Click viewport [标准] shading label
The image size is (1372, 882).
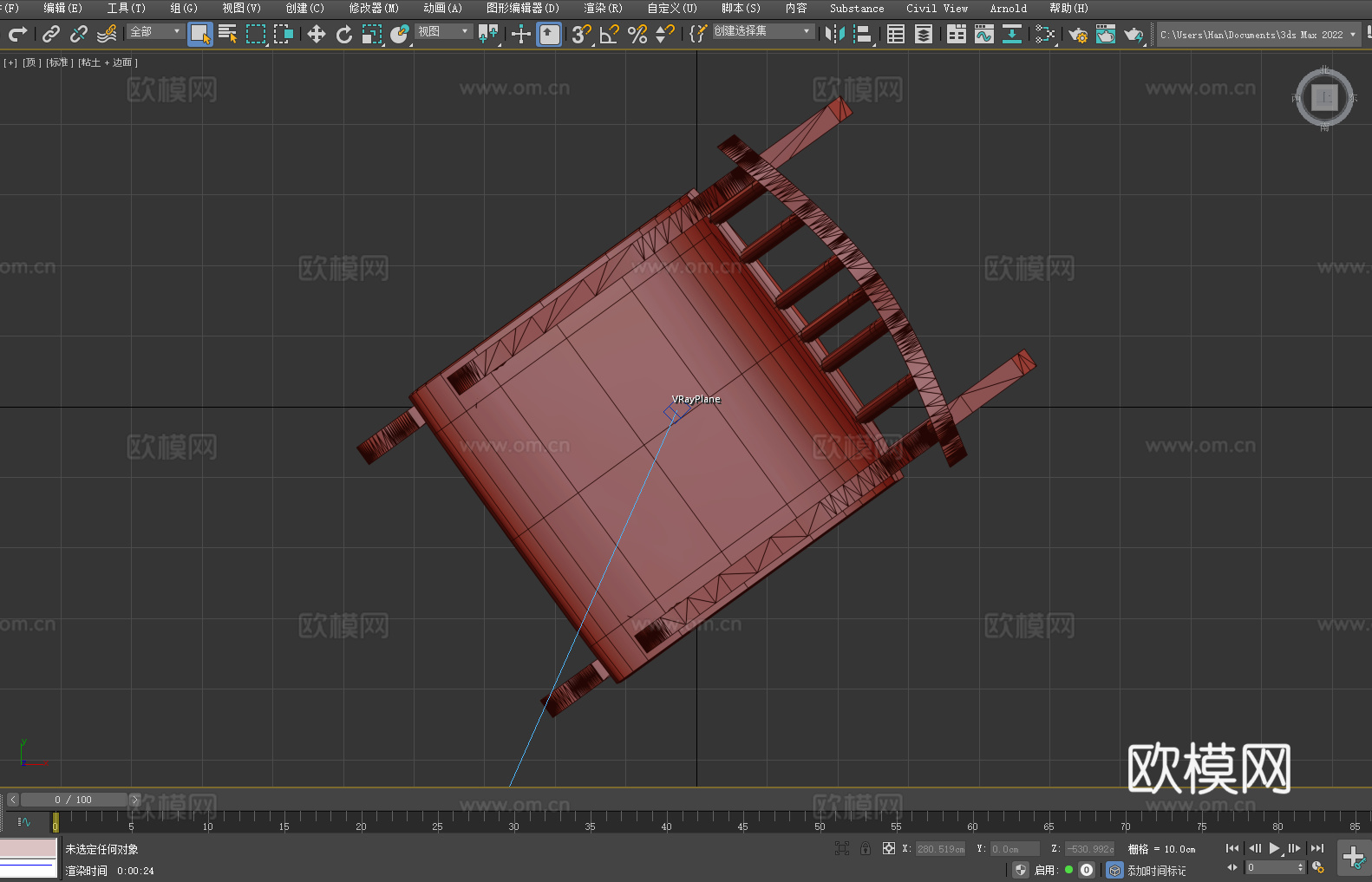point(59,62)
